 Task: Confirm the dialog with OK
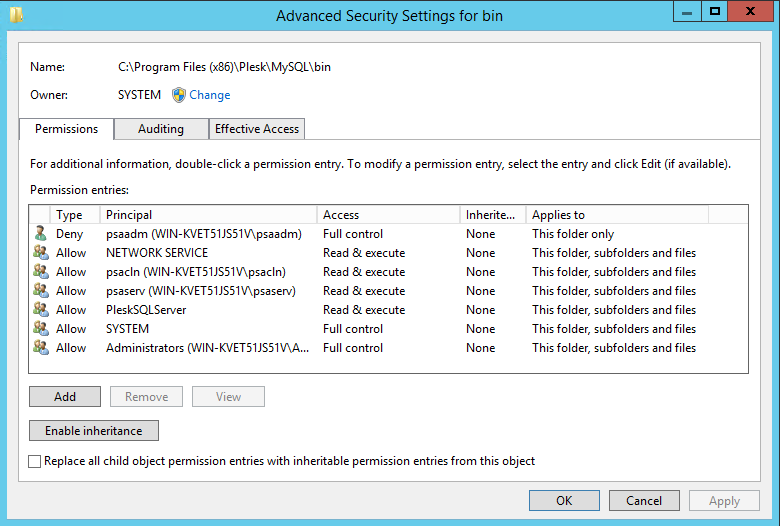(564, 501)
